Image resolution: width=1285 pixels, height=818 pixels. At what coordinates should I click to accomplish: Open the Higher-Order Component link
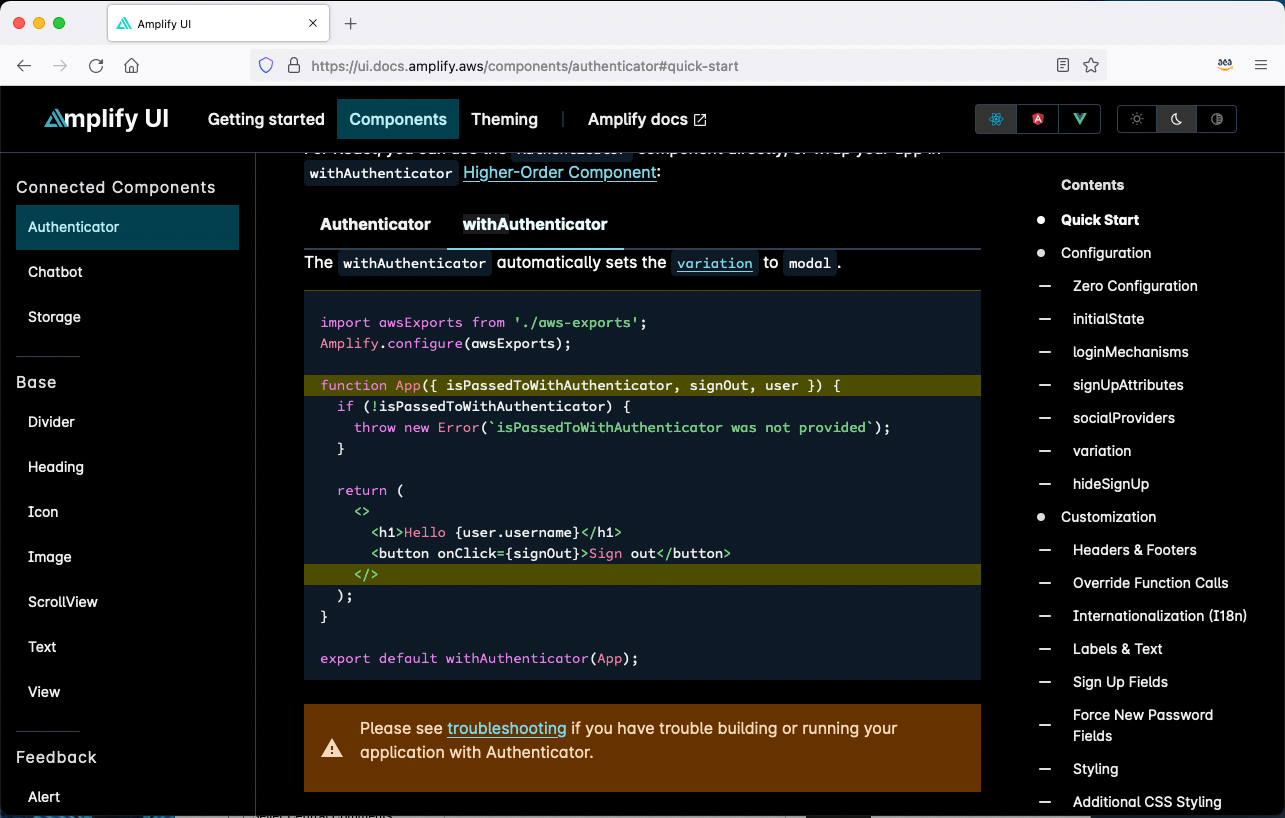coord(558,172)
